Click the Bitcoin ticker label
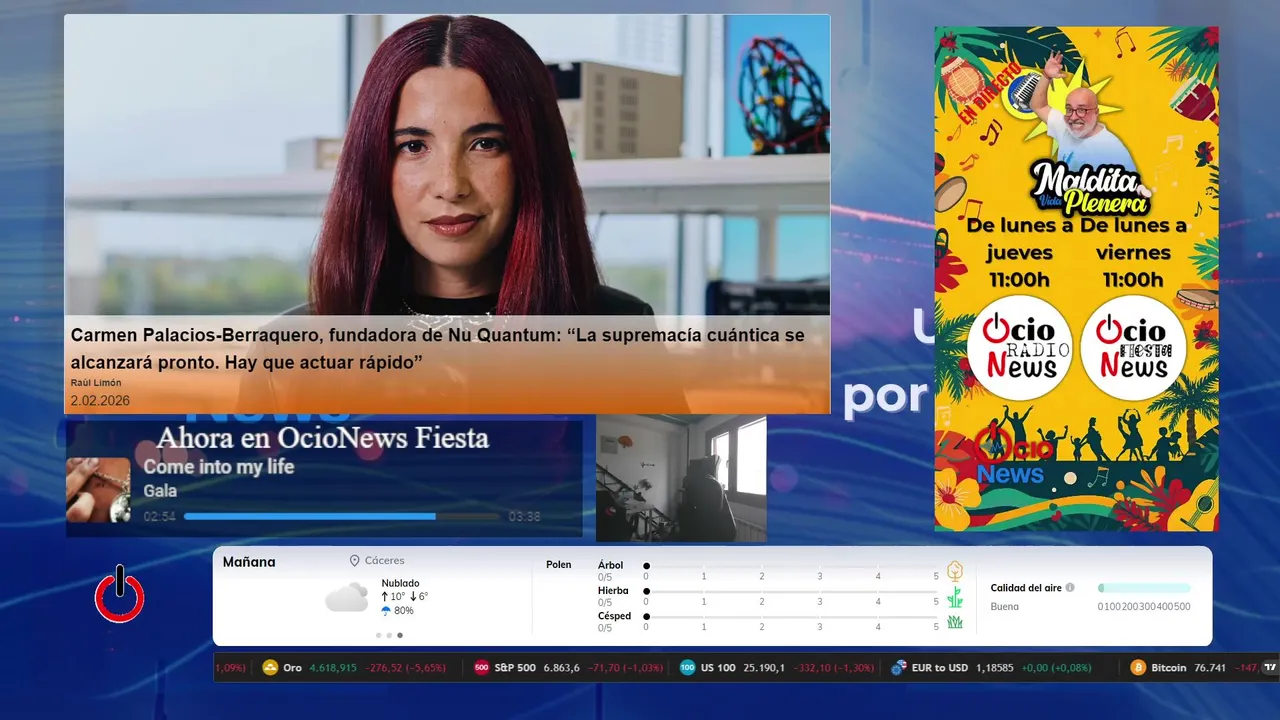 pos(1169,667)
